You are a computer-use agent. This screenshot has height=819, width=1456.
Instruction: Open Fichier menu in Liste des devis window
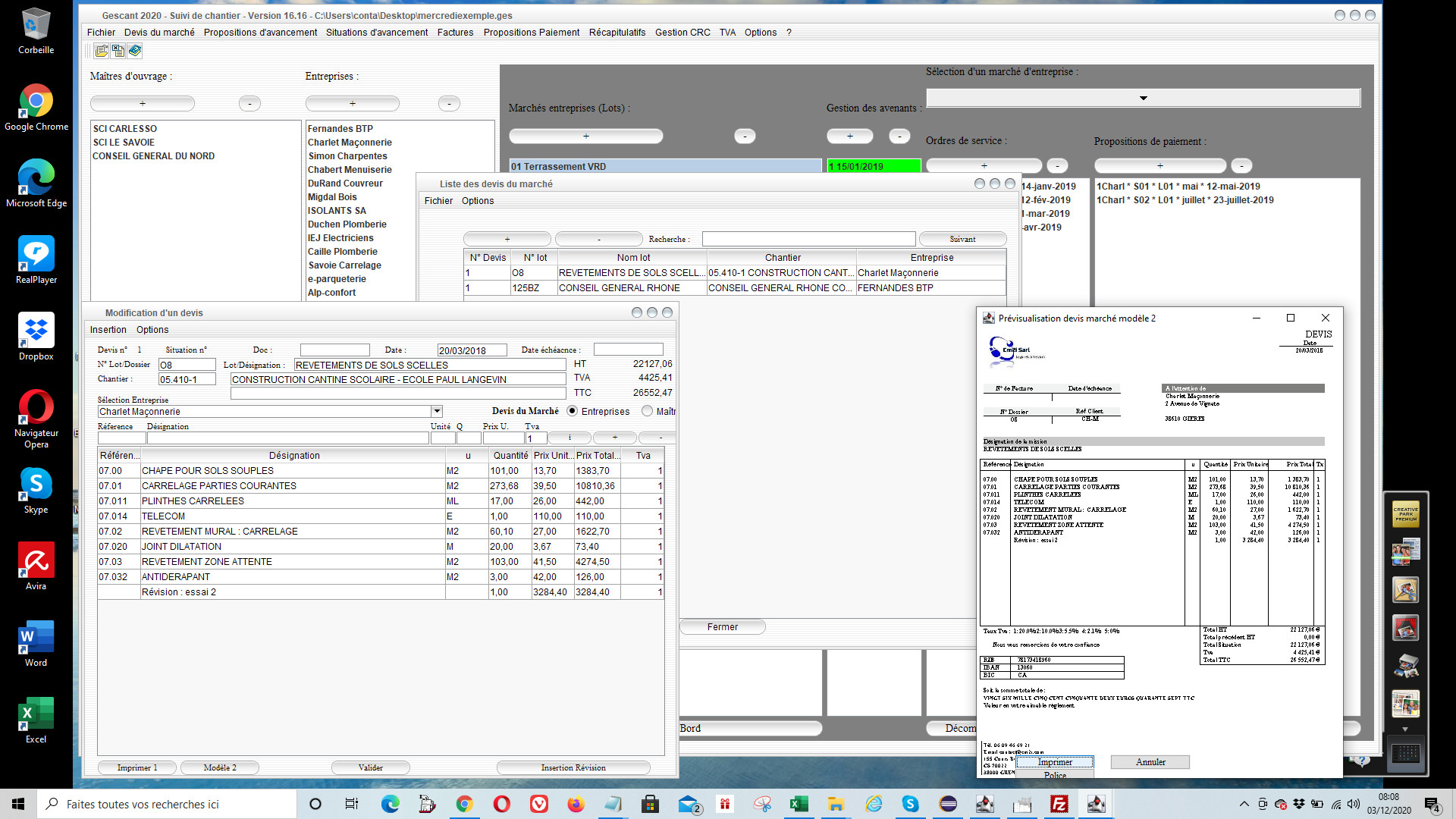[x=438, y=201]
